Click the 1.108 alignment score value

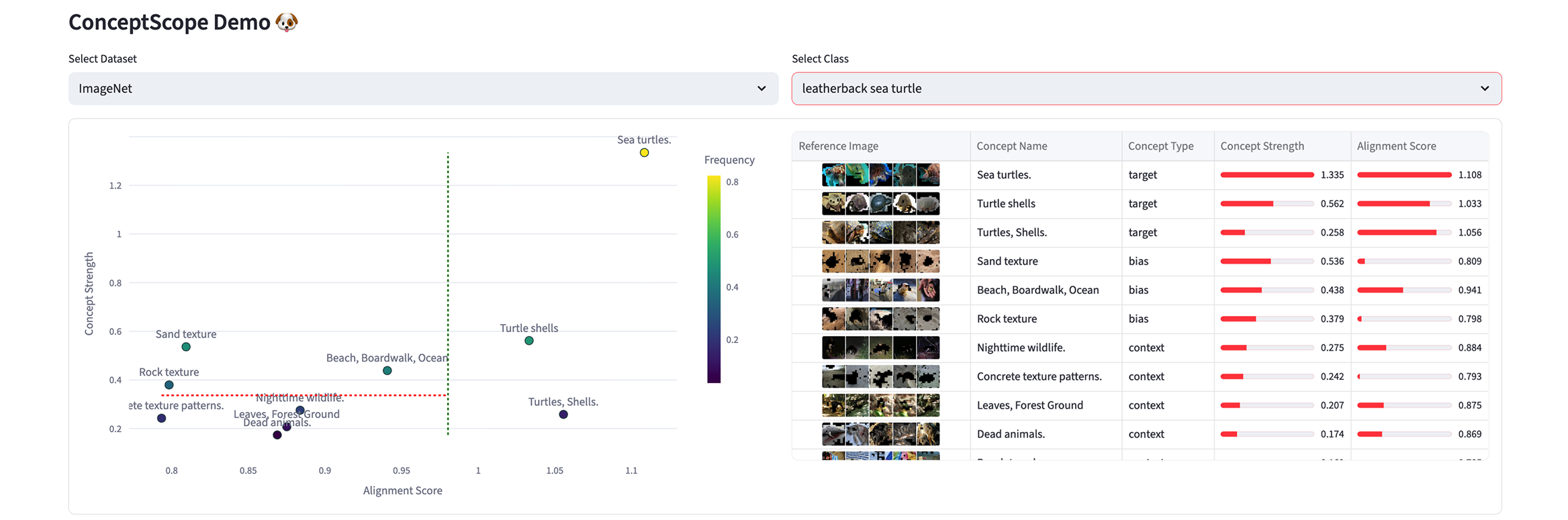[1469, 175]
